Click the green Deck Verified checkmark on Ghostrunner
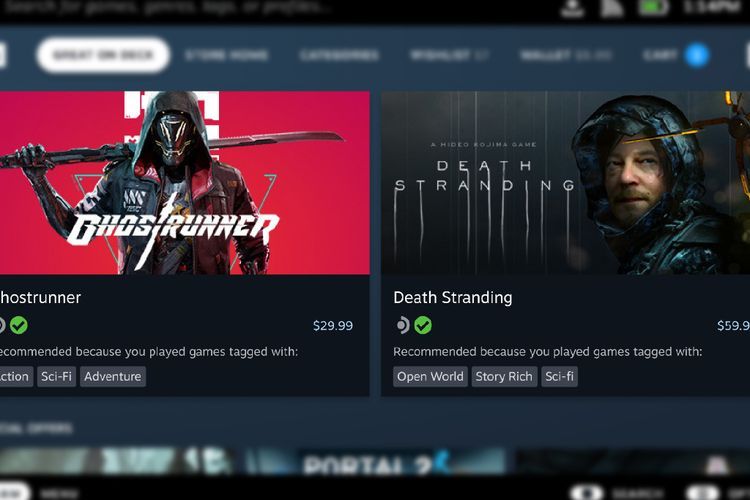Viewport: 750px width, 500px height. (19, 325)
